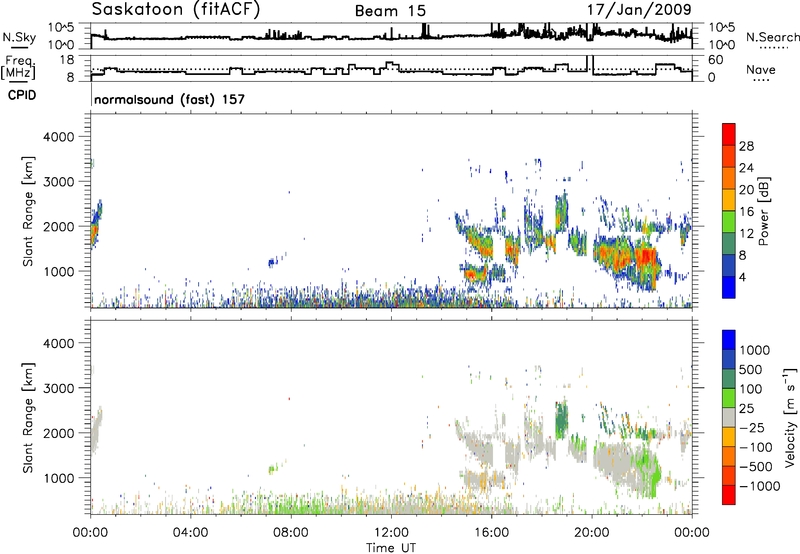Image resolution: width=800 pixels, height=554 pixels.
Task: Click the "Time UT" axis title
Action: tap(391, 548)
